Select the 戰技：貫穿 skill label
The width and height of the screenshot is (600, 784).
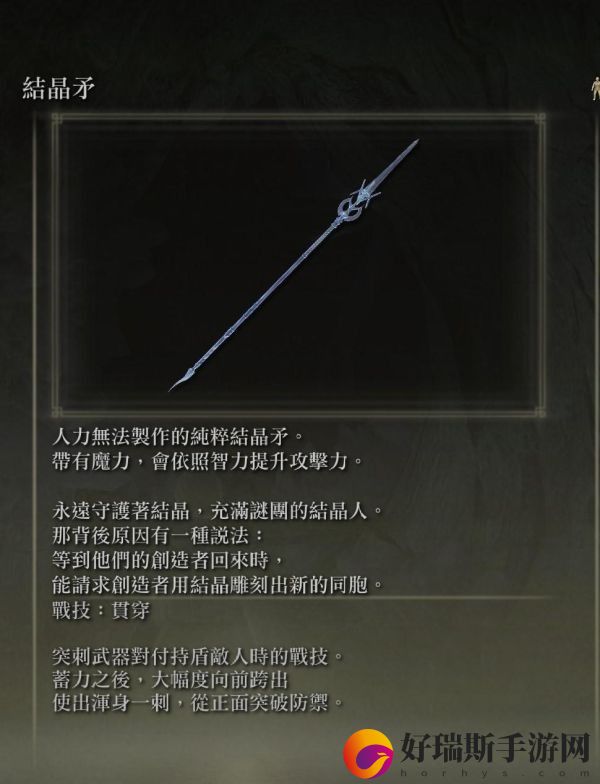tap(101, 610)
